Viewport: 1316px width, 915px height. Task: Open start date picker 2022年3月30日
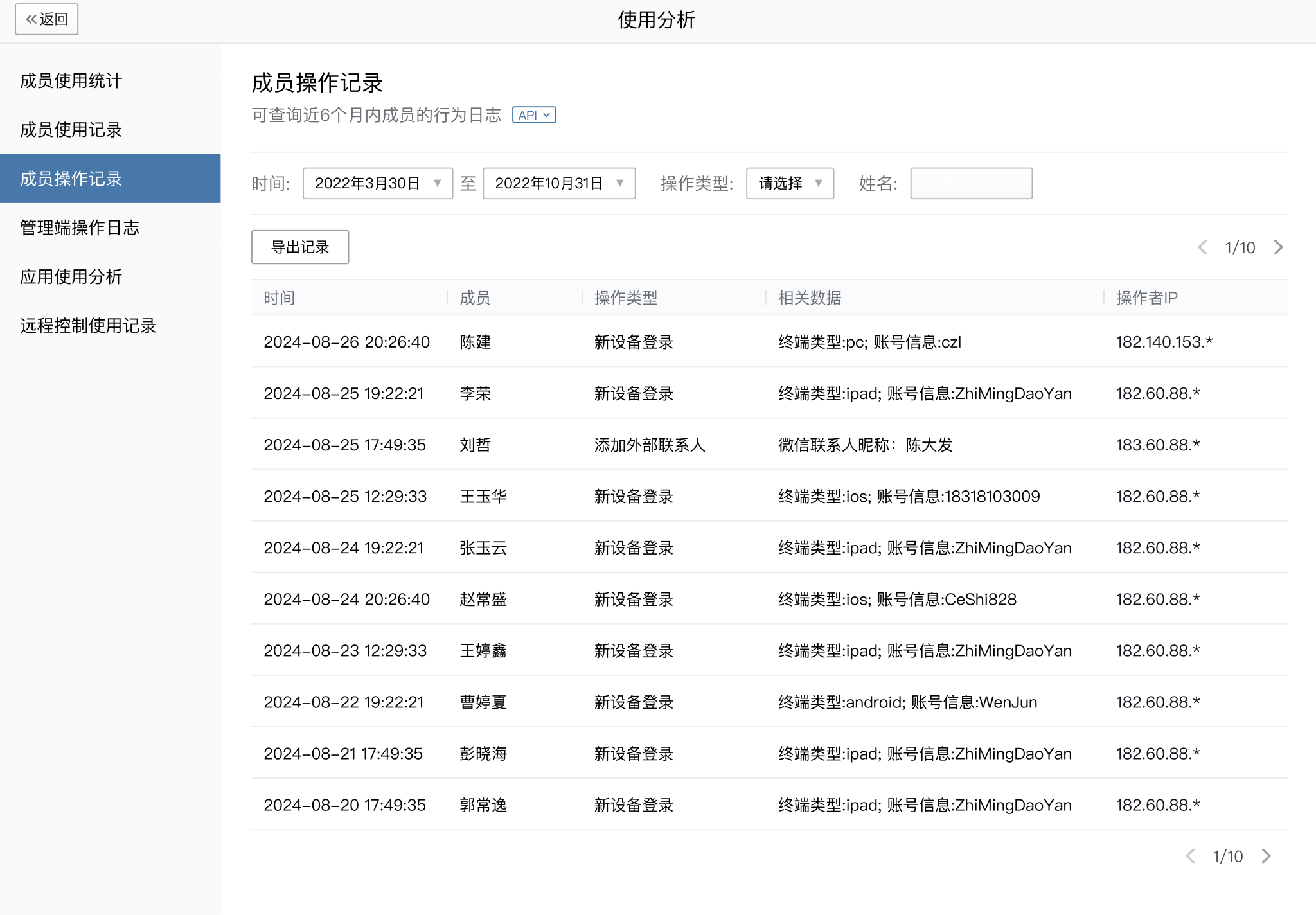click(377, 184)
